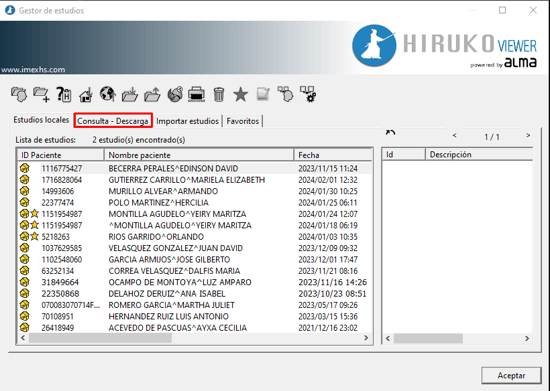Select GUTIERREZ CARRILLO^MARIELA ELIZABETH row
Viewport: 550px width, 391px height.
coord(195,180)
